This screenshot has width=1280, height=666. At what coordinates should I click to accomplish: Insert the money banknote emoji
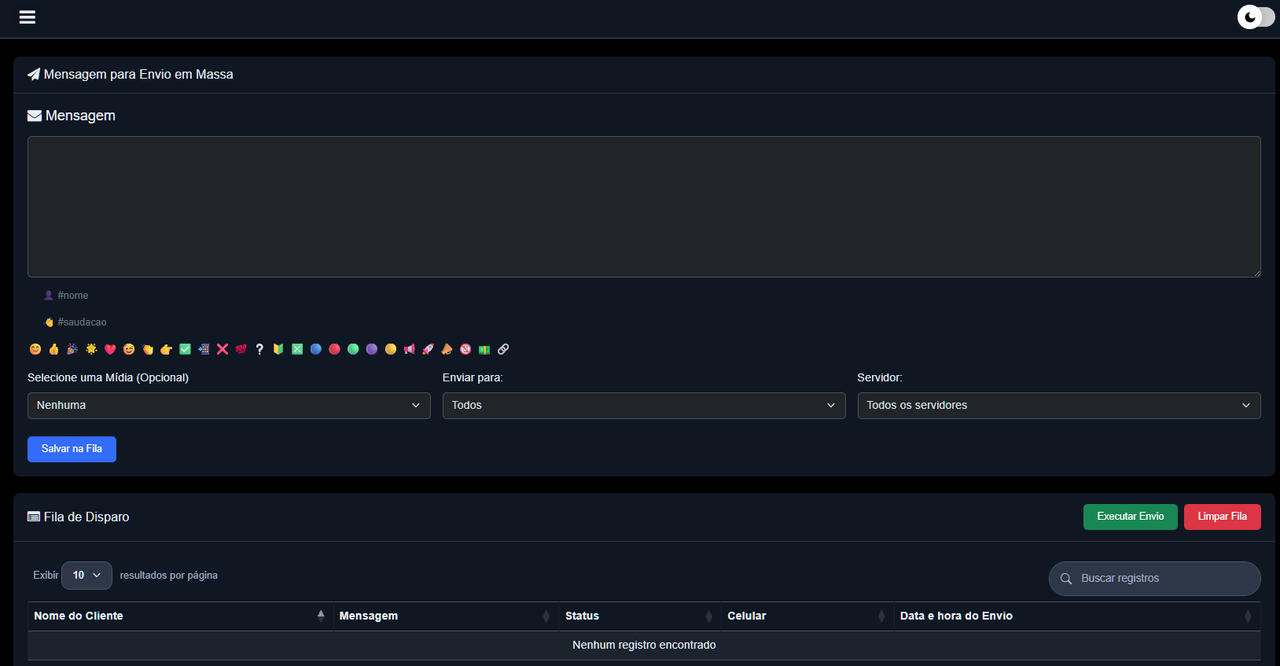coord(484,349)
